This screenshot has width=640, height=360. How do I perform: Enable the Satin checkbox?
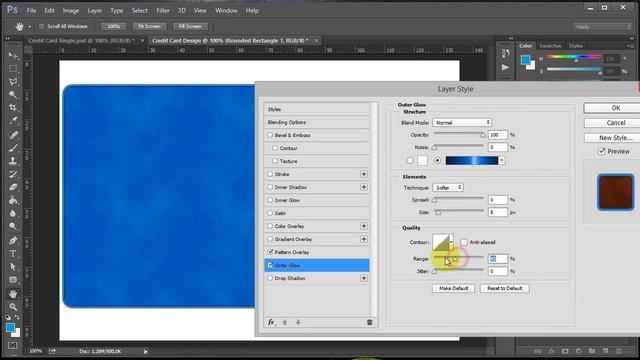click(270, 213)
